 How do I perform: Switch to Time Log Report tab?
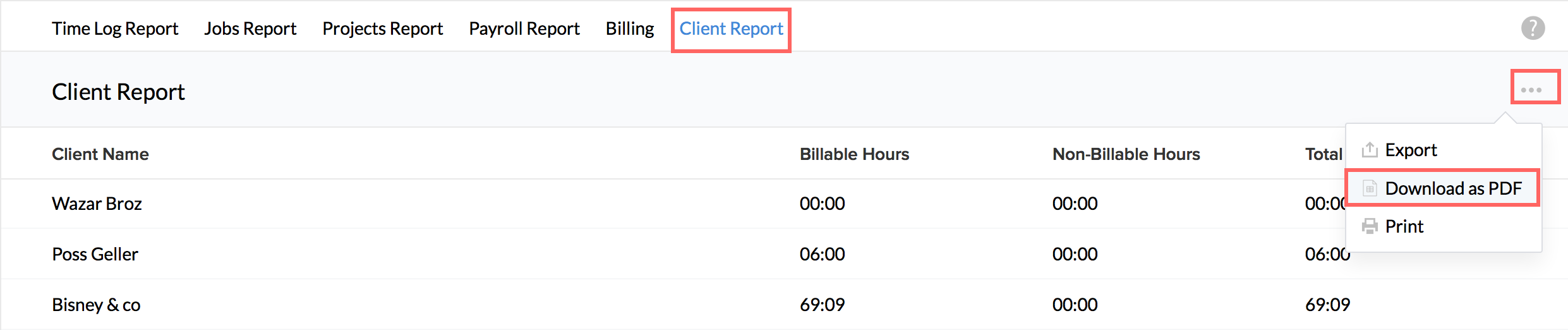point(115,29)
